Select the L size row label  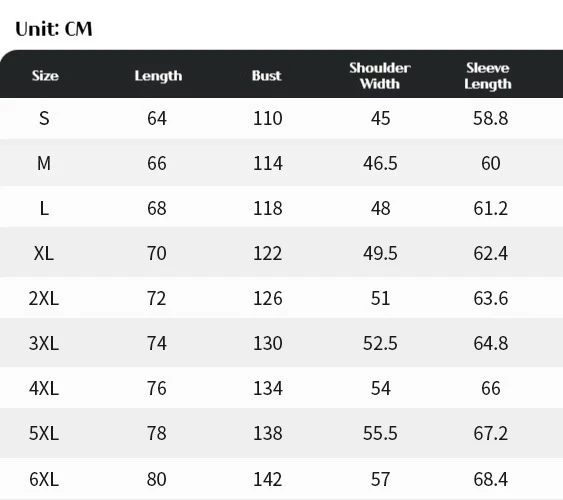point(44,209)
